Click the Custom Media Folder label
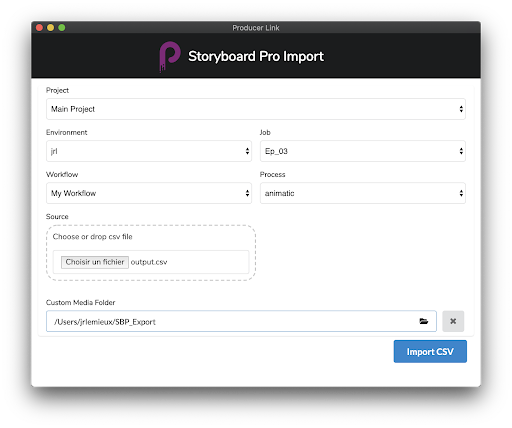 (80, 302)
